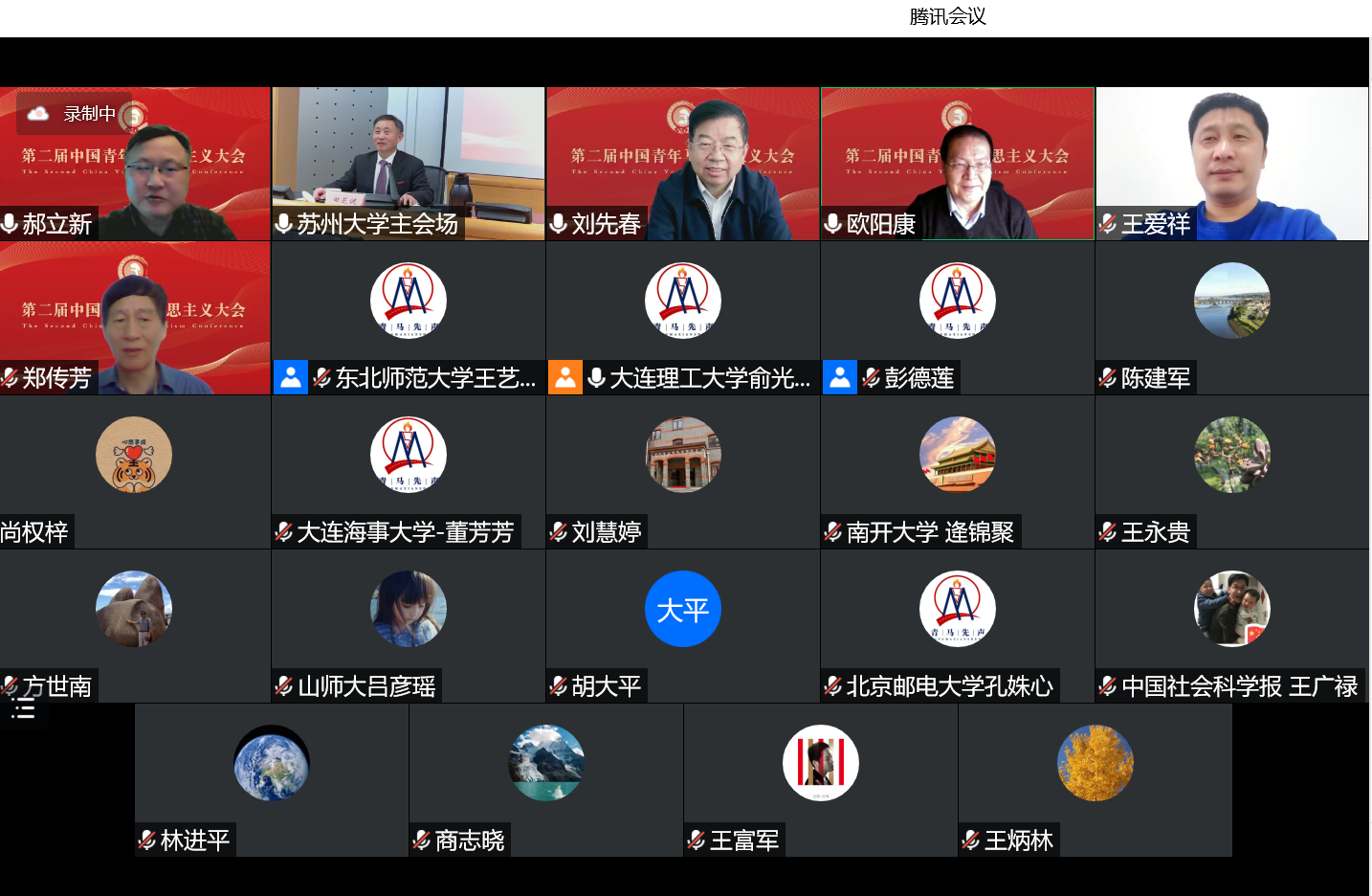1372x896 pixels.
Task: Click the microphone icon for 郝立新
Action: point(11,224)
